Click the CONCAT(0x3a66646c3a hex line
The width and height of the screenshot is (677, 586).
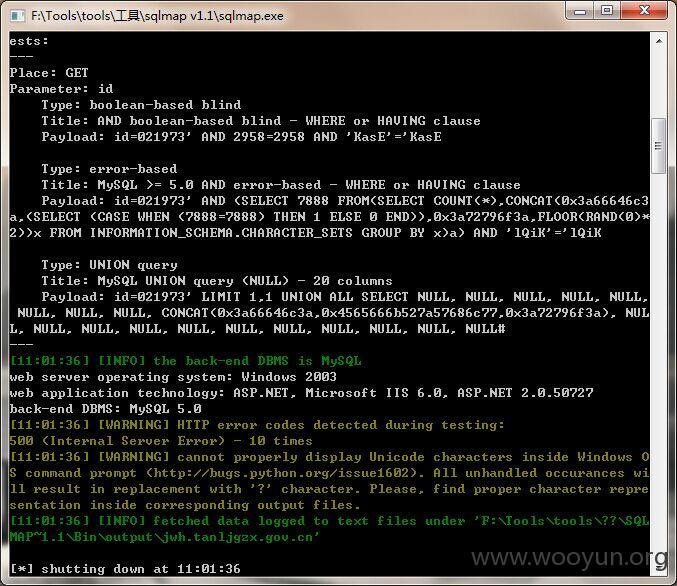(x=333, y=313)
